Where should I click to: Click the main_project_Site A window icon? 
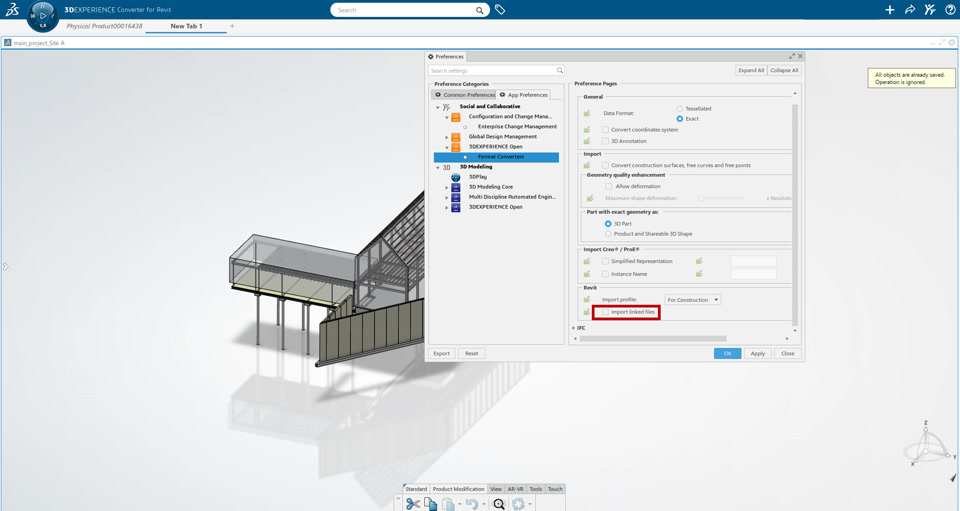pos(7,43)
